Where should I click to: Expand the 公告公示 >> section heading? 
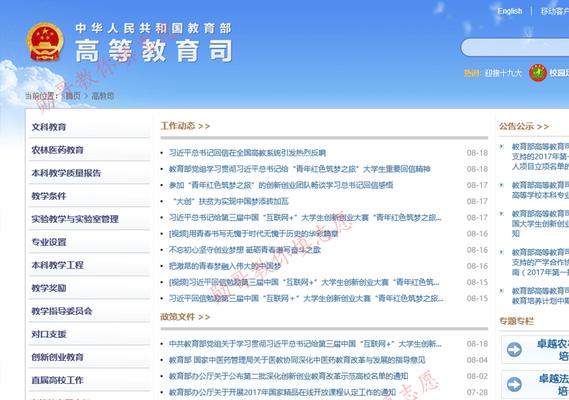pos(524,126)
